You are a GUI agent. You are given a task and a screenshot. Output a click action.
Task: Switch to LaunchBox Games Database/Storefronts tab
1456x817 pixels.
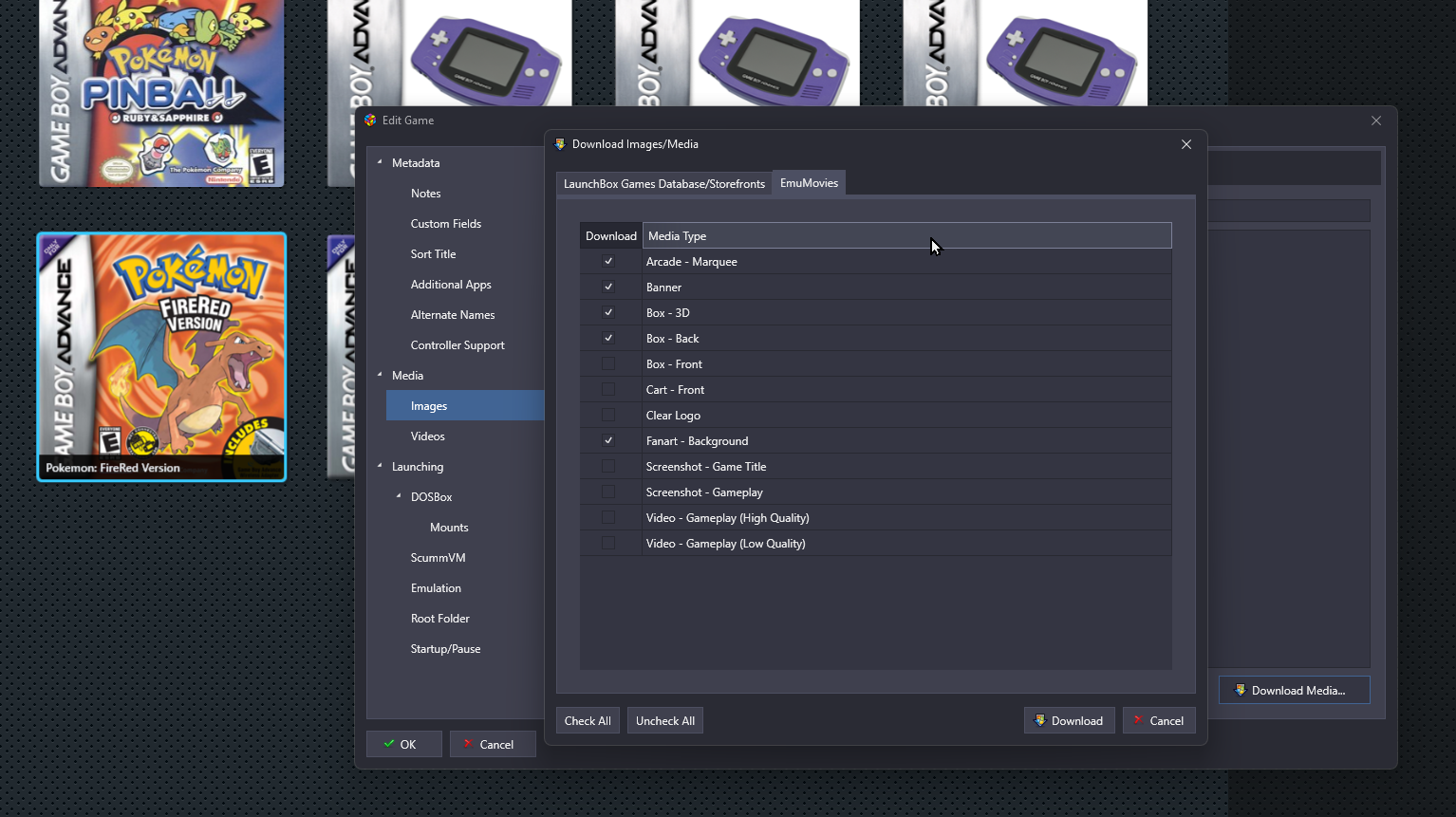point(663,183)
